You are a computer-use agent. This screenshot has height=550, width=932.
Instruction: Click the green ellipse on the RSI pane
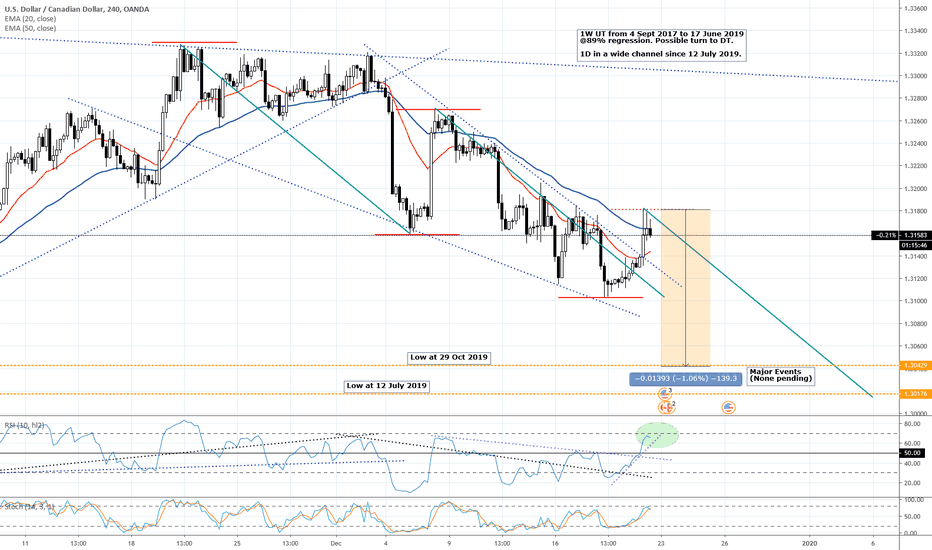click(656, 434)
